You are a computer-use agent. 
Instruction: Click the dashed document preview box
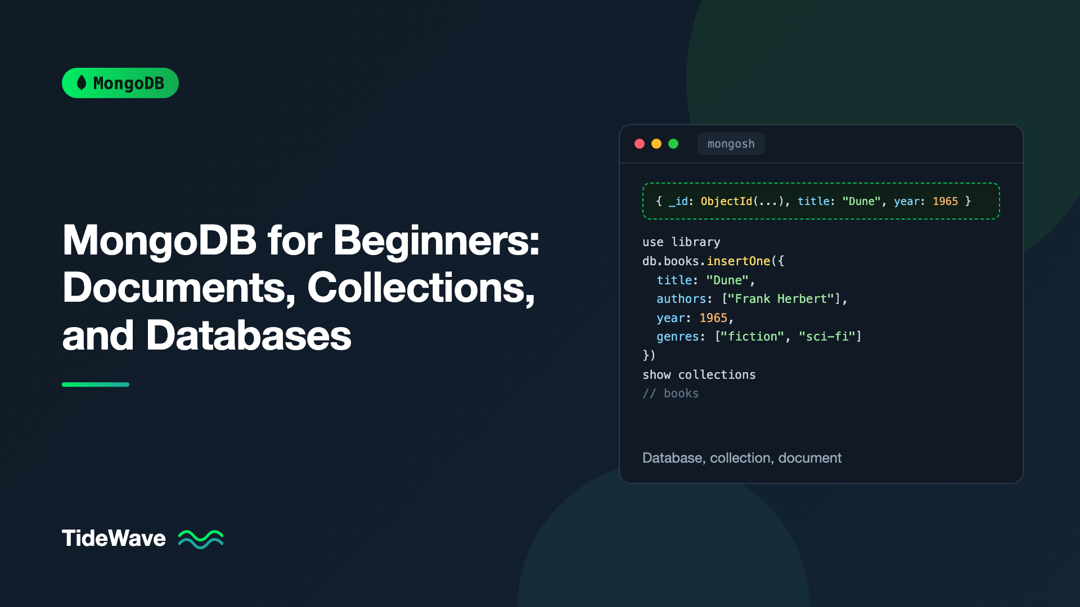tap(821, 201)
